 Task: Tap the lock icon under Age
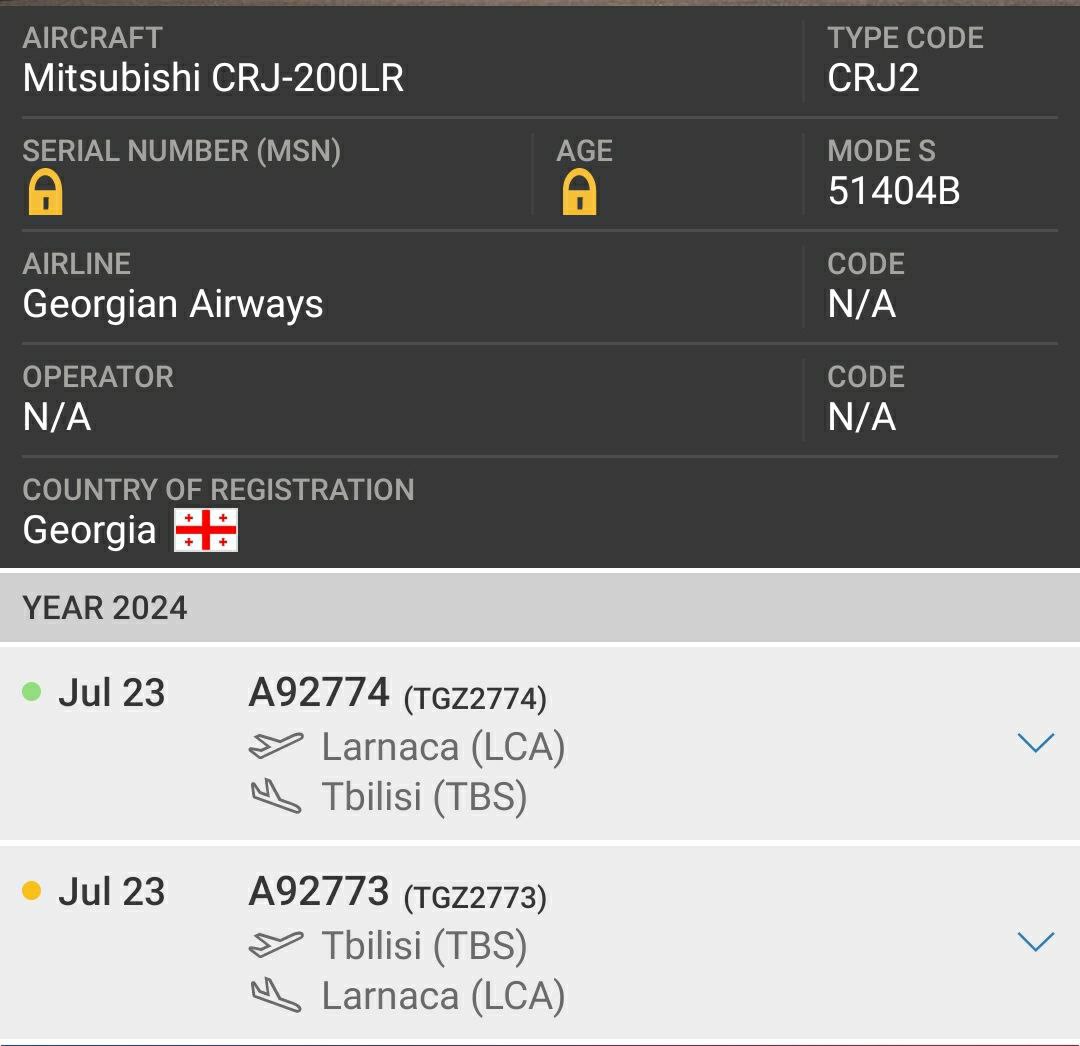579,192
